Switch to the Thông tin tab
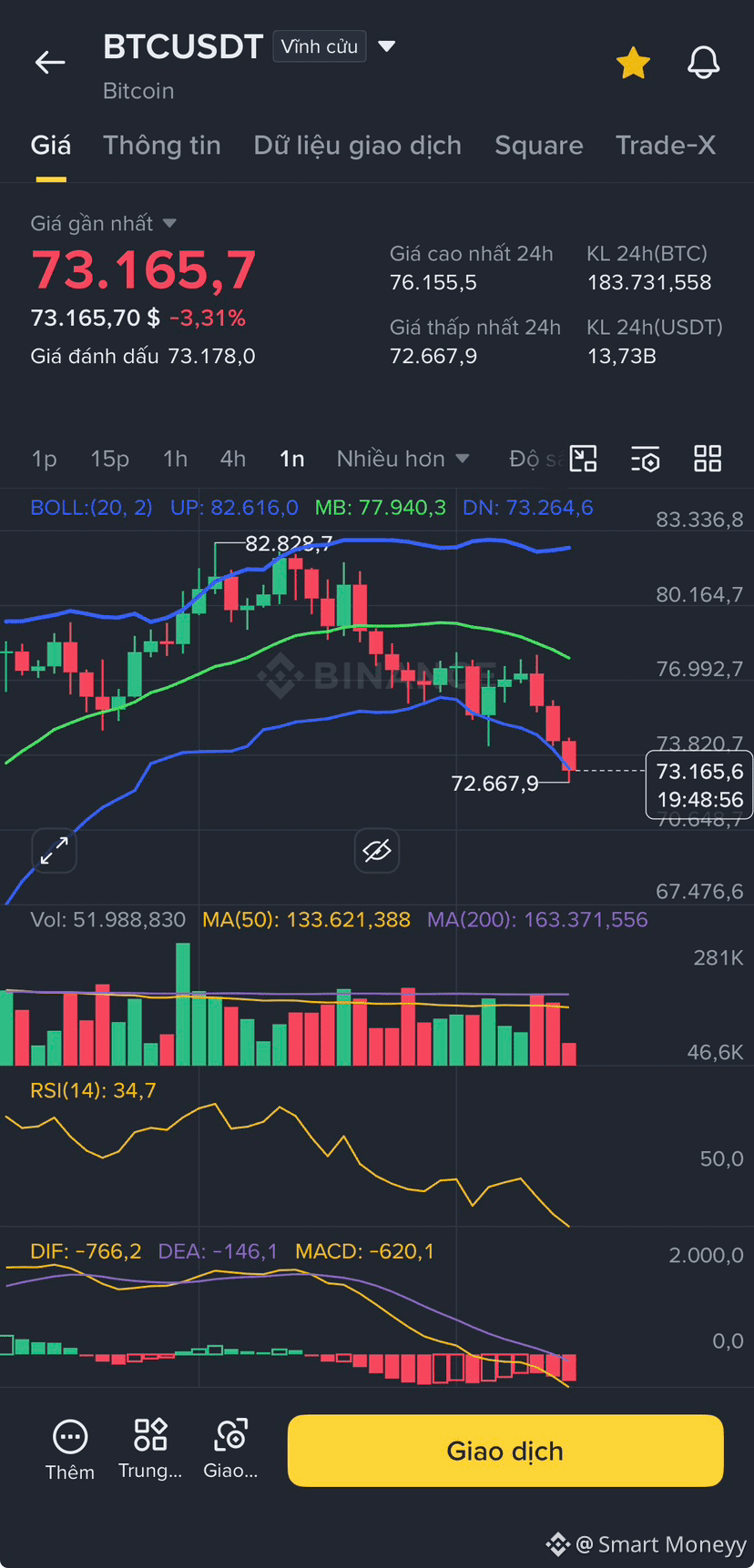The width and height of the screenshot is (754, 1568). [x=162, y=146]
